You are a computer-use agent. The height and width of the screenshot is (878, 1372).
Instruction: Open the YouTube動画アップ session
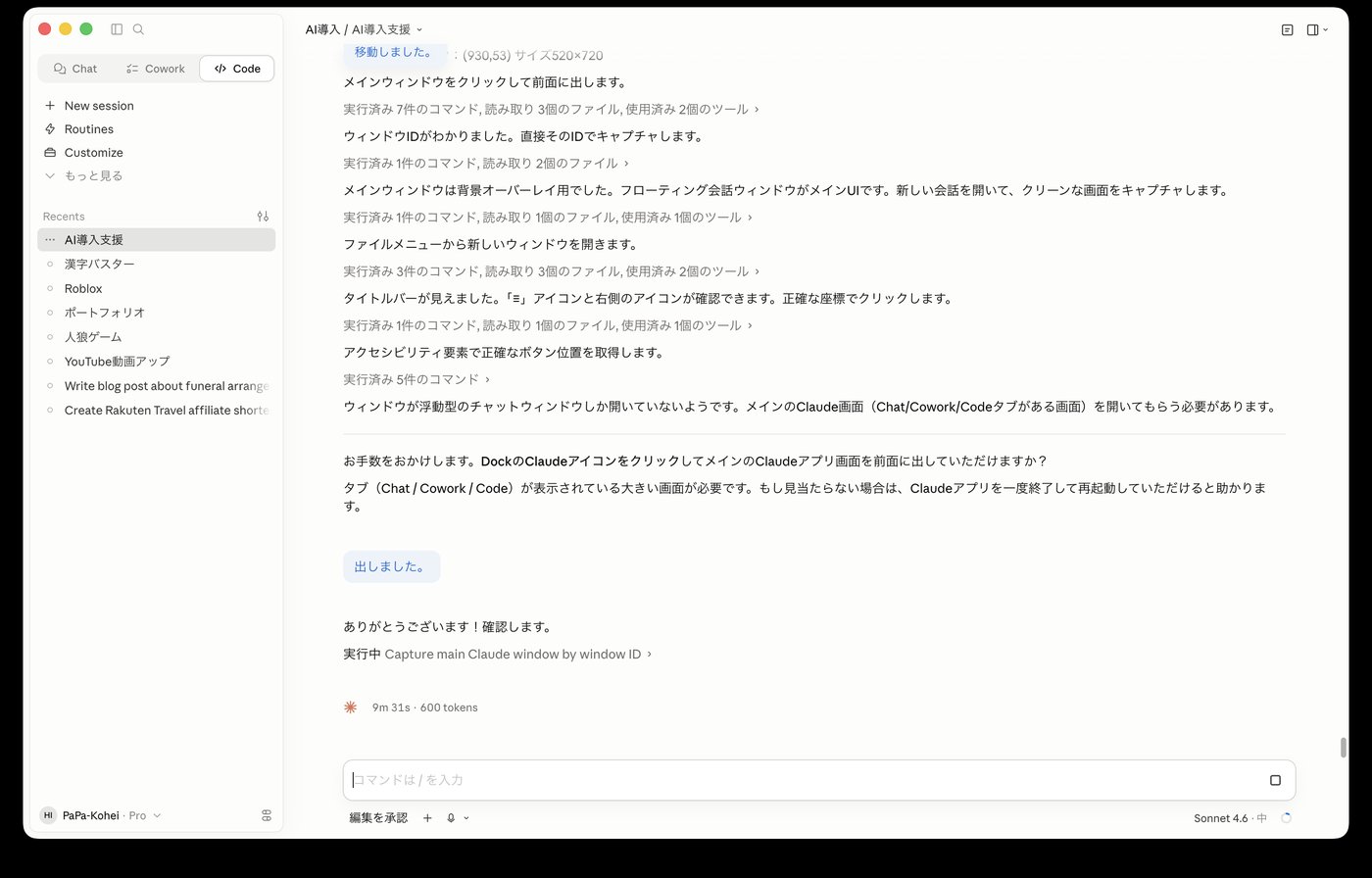point(157,362)
